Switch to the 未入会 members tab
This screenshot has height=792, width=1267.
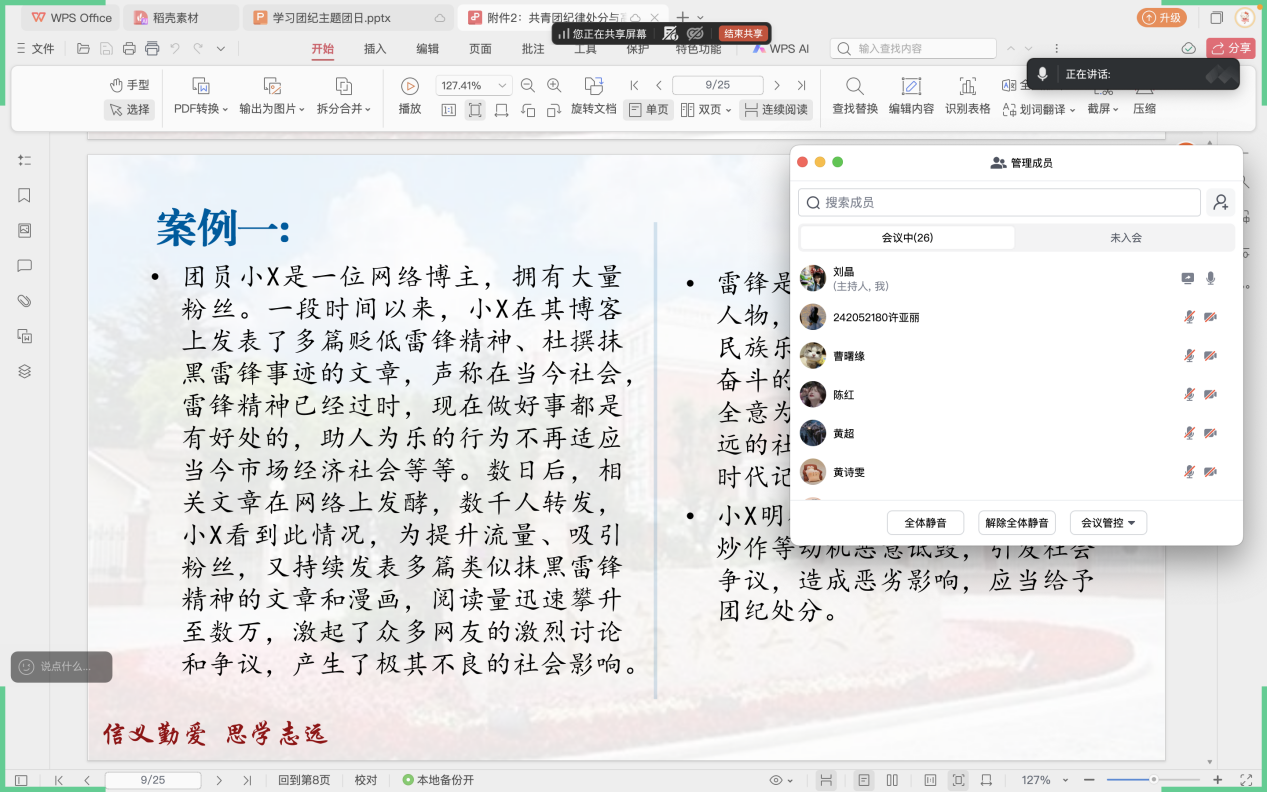click(x=1125, y=238)
